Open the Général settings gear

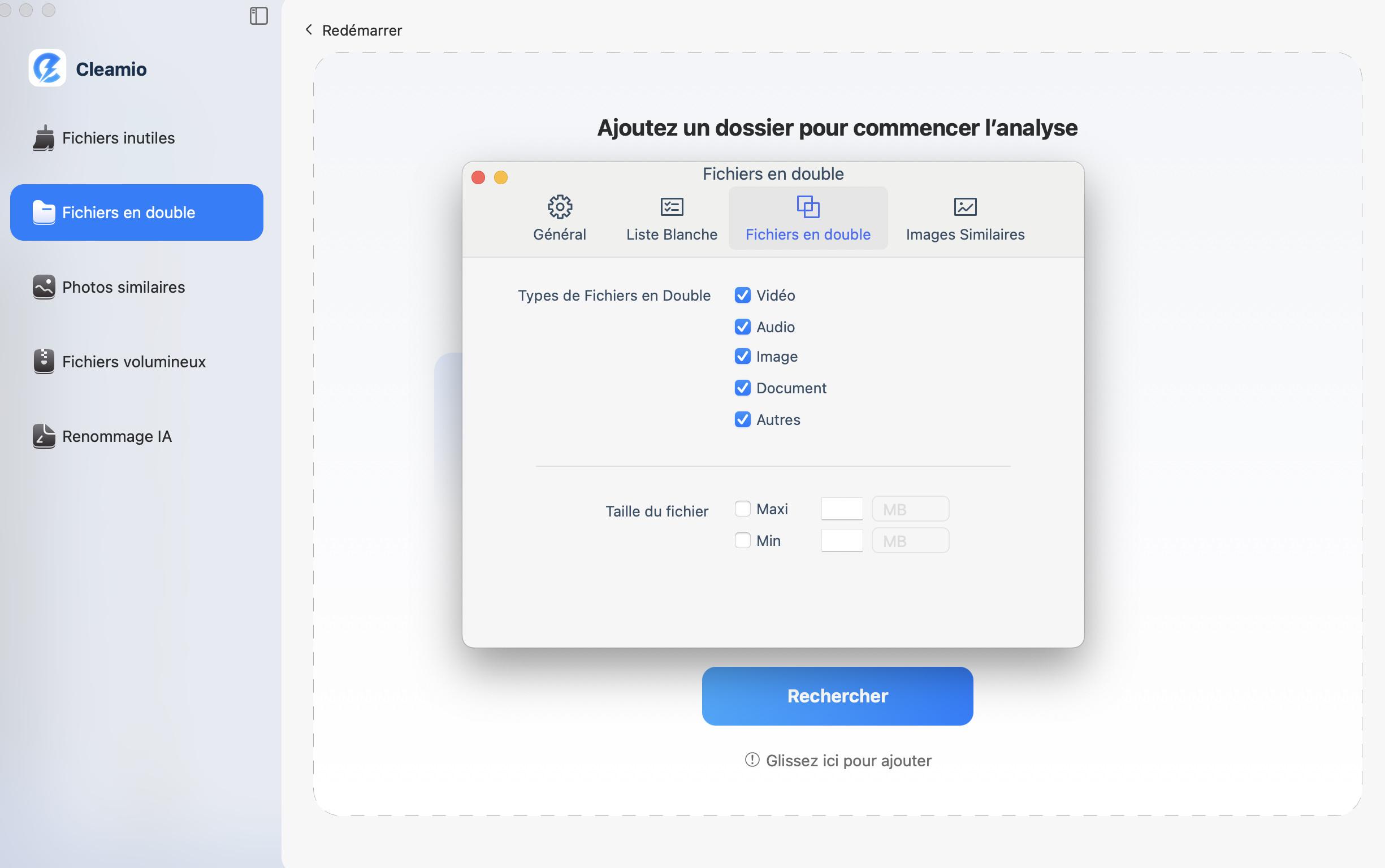click(559, 207)
